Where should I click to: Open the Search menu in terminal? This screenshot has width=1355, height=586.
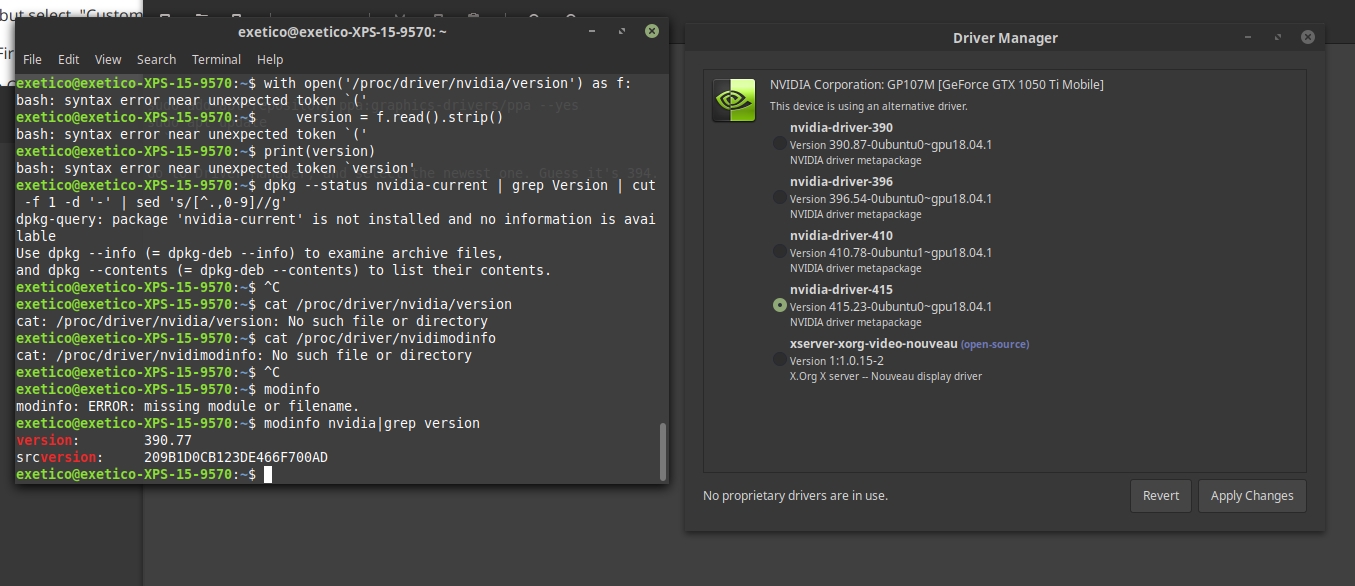point(156,60)
